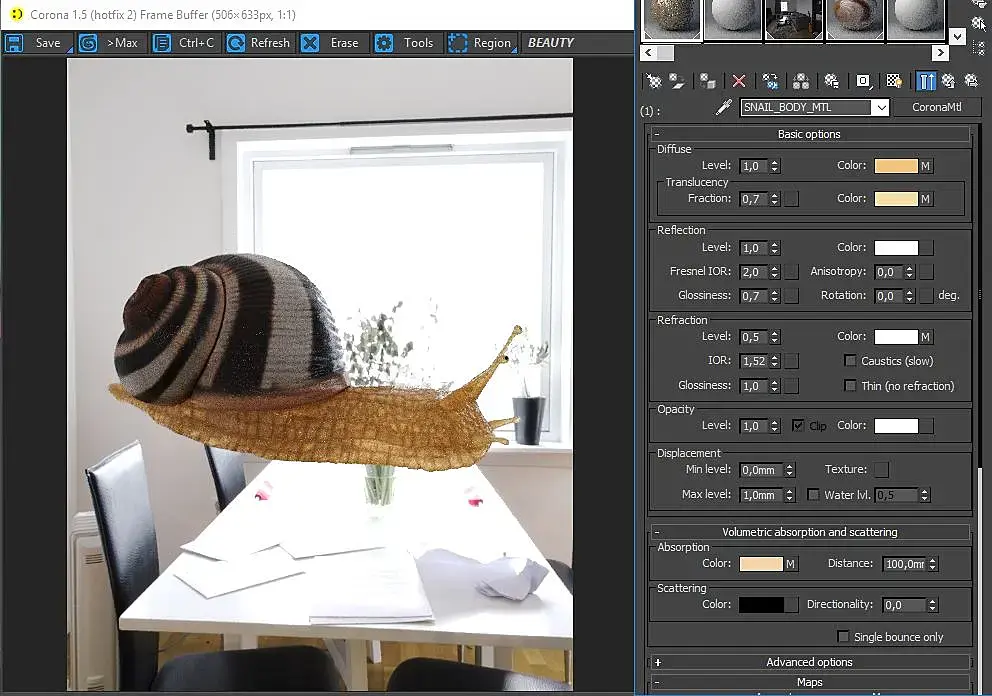992x696 pixels.
Task: Pick material with the eyedropper icon
Action: click(723, 107)
